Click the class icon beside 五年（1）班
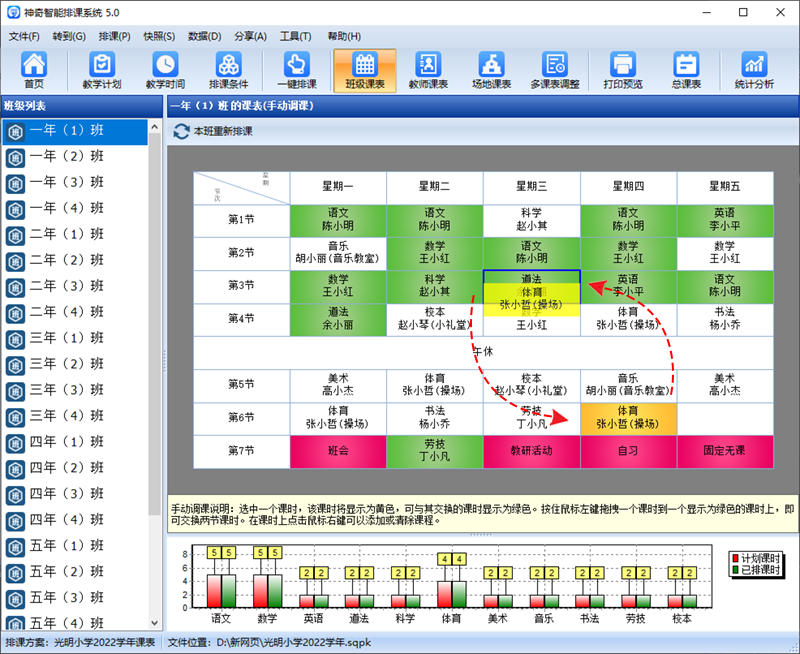Screen dimensions: 800x654 pyautogui.click(x=15, y=547)
